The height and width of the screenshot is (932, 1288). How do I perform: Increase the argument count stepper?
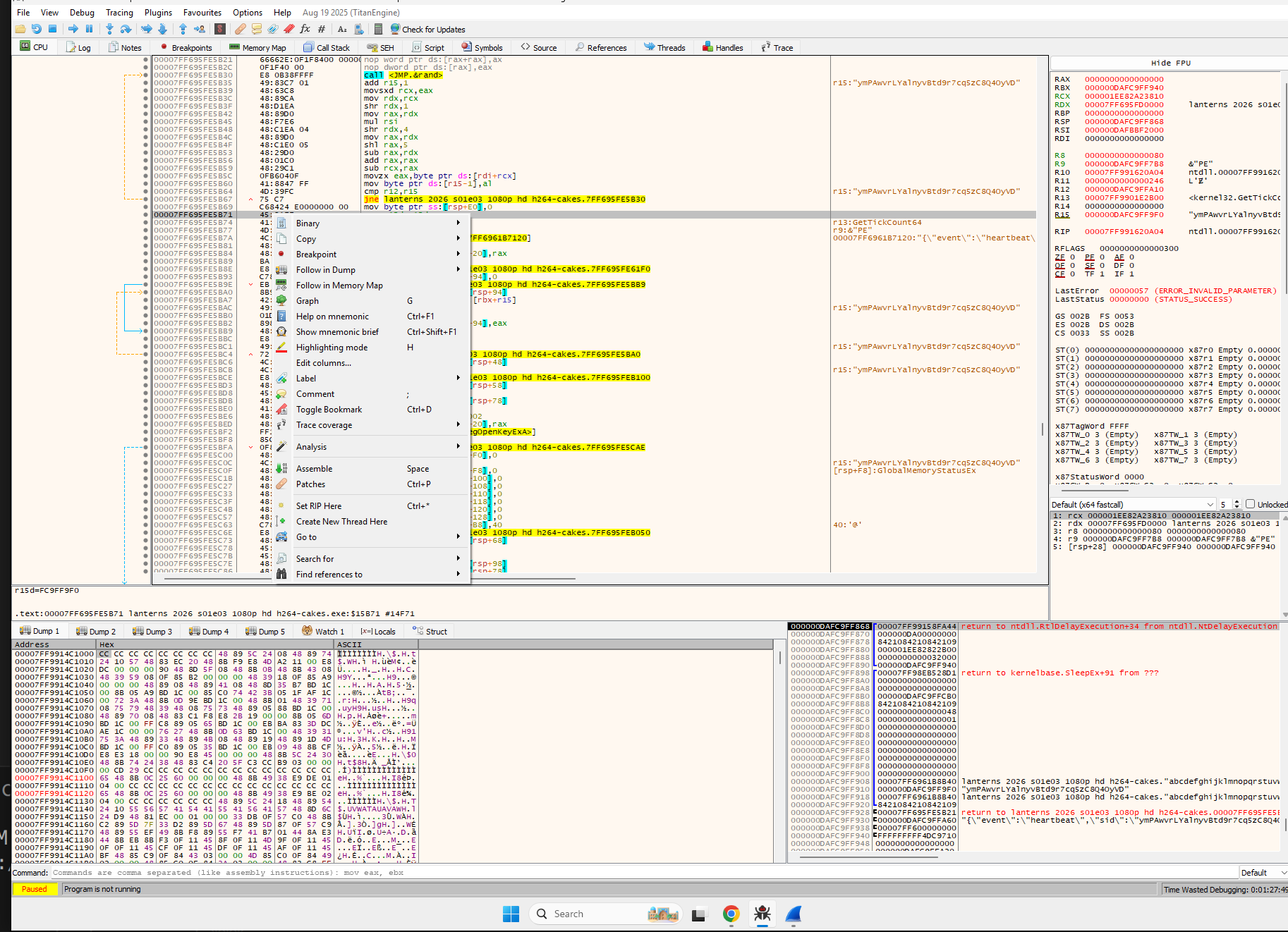point(1237,501)
